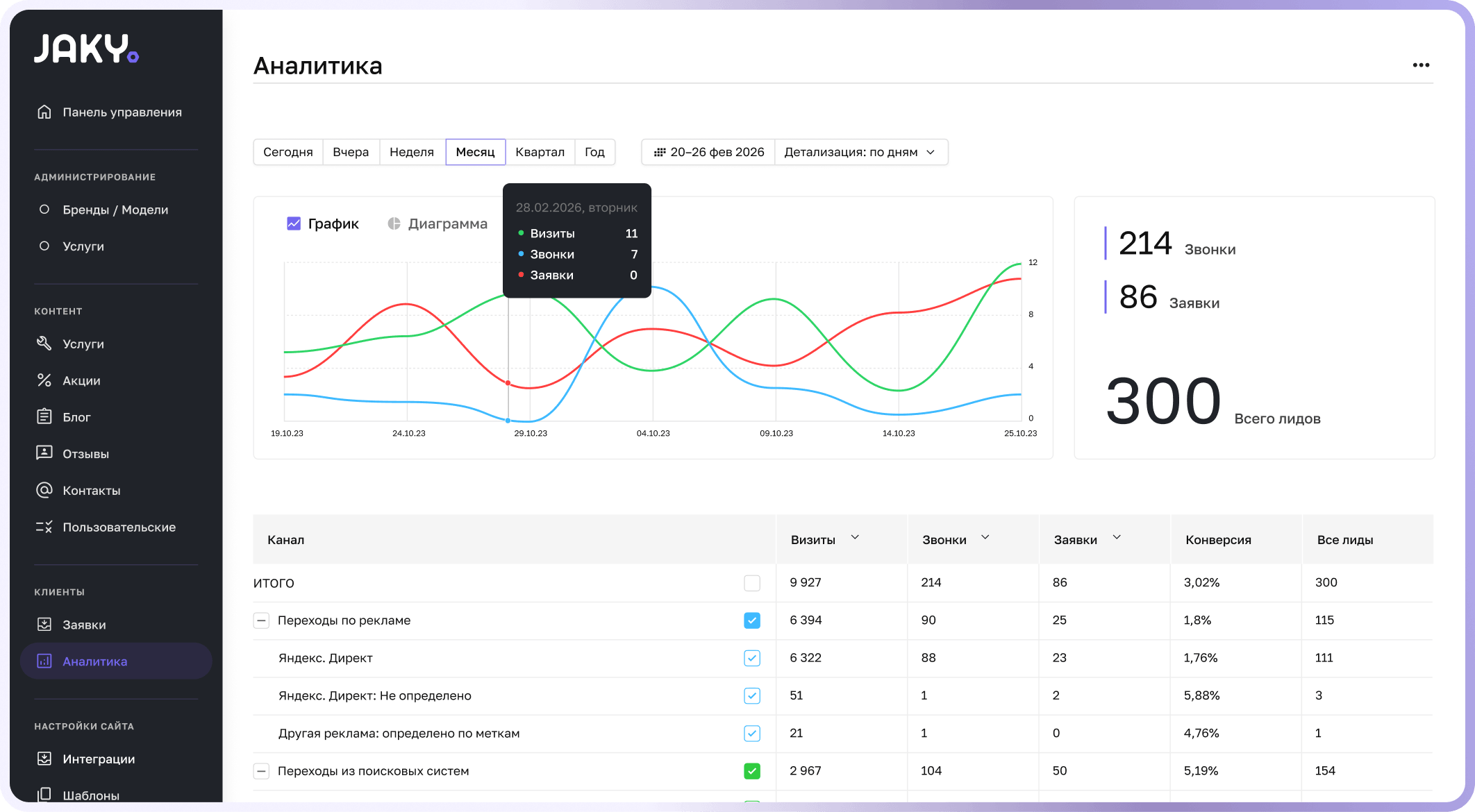Click the Блог clipboard icon
This screenshot has width=1475, height=812.
44,416
